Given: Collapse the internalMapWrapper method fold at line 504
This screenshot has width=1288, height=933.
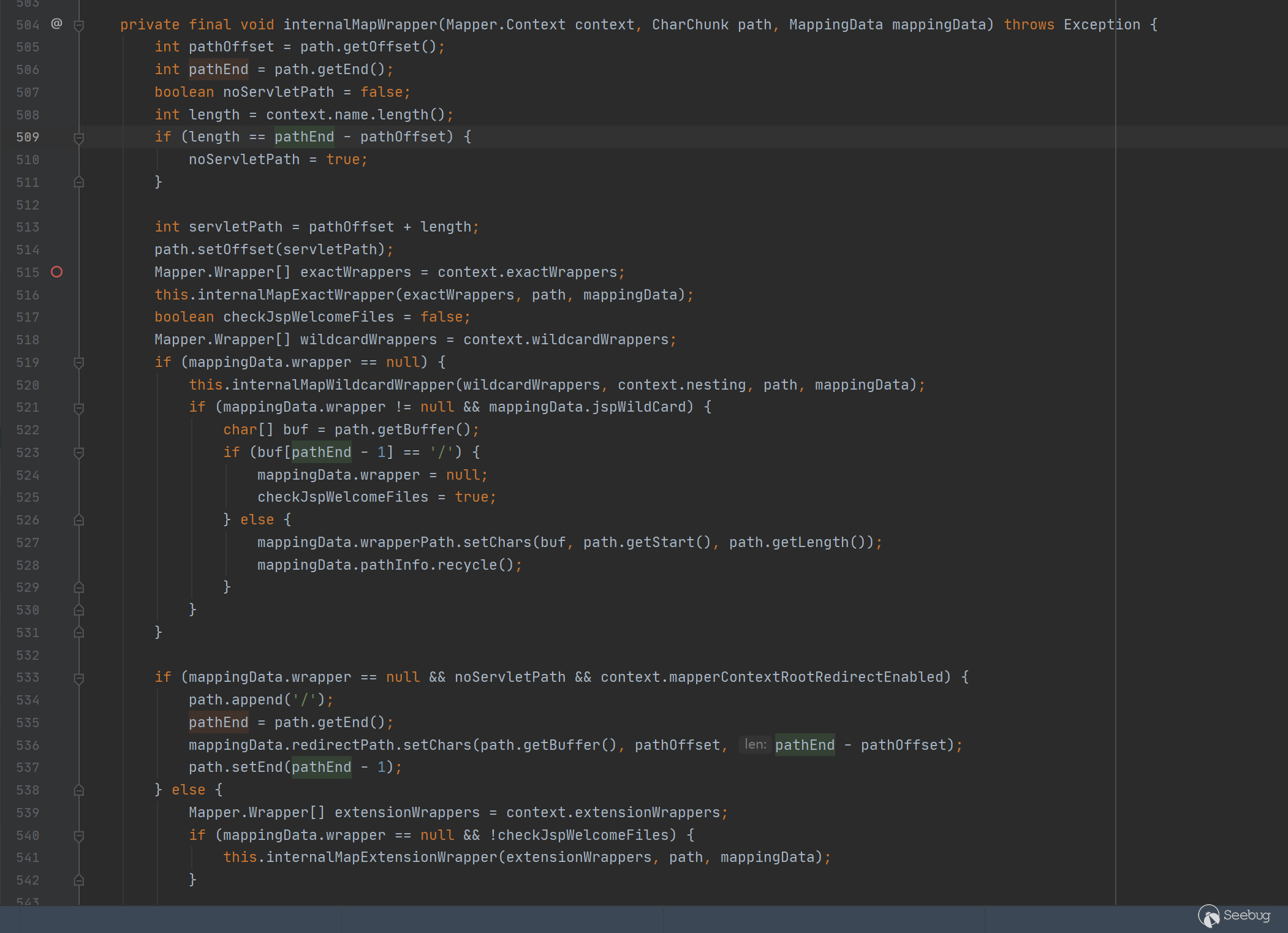Looking at the screenshot, I should coord(78,25).
